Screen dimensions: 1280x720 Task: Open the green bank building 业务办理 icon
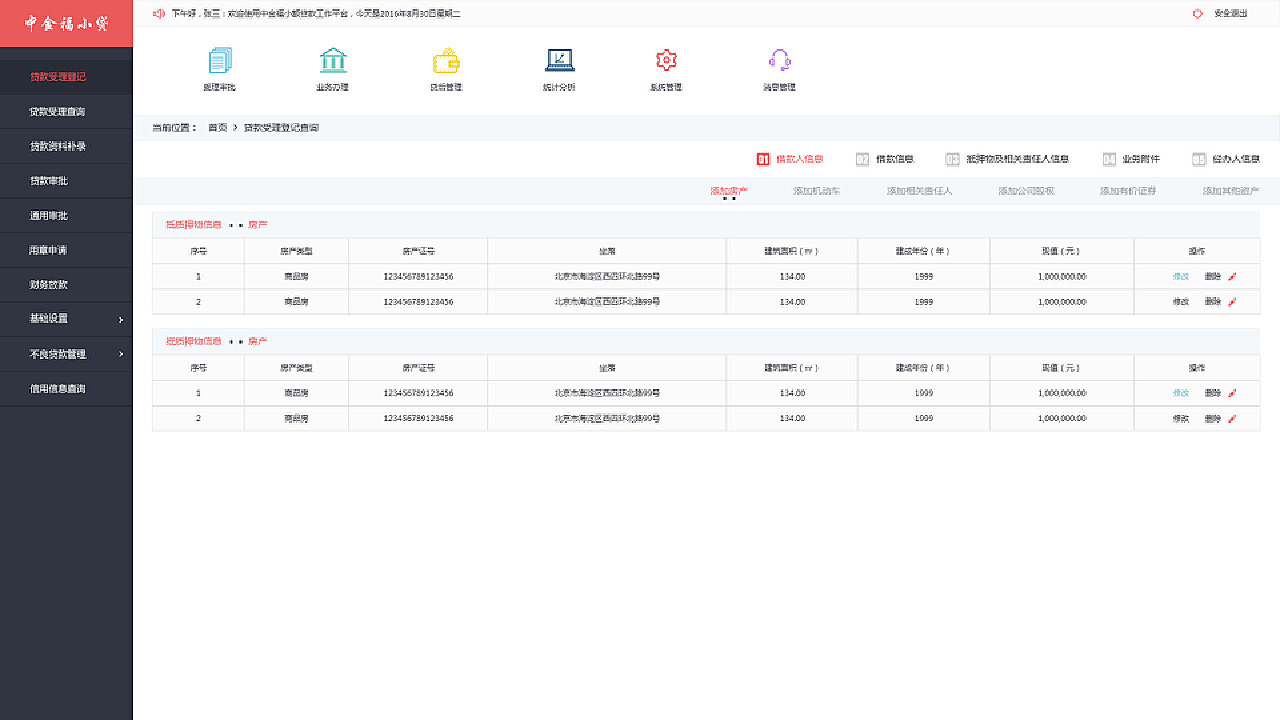333,61
